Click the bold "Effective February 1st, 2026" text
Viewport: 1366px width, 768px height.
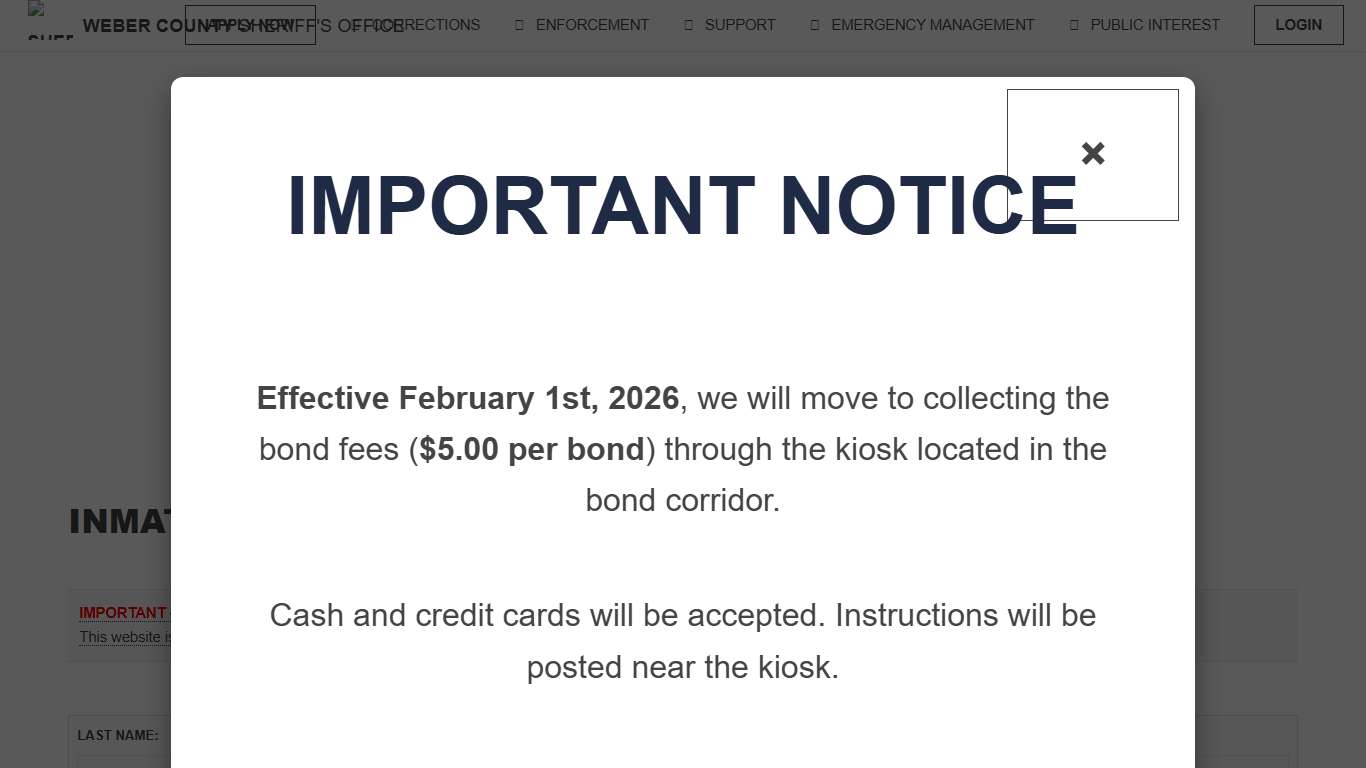(468, 398)
